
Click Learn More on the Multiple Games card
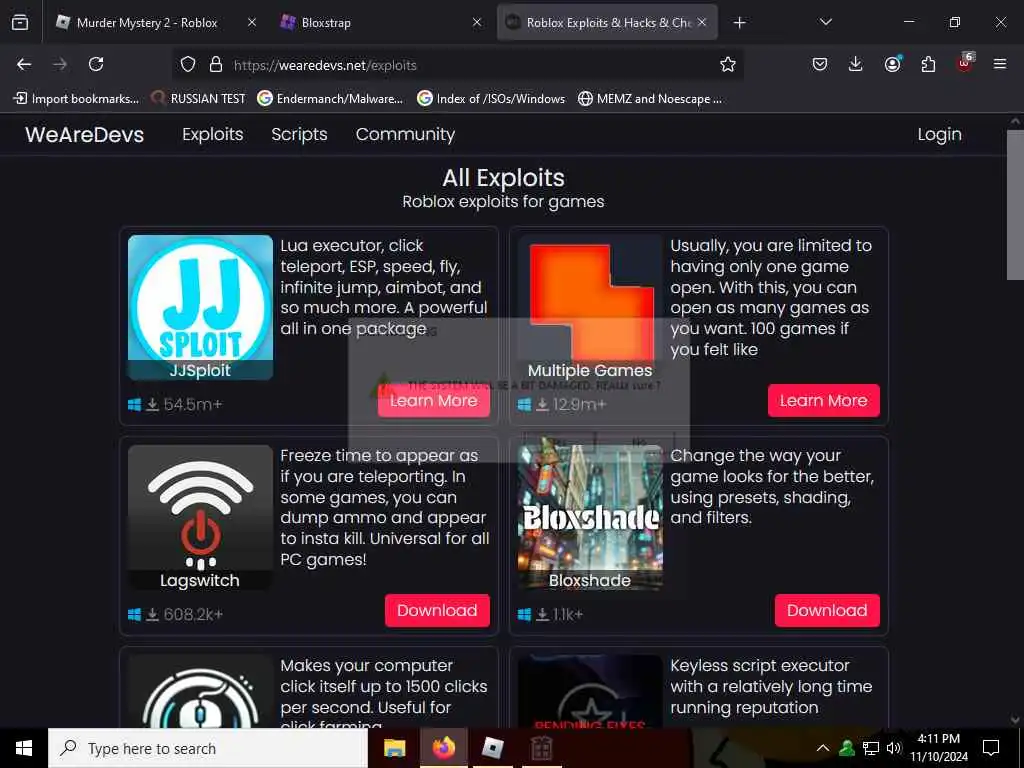824,400
